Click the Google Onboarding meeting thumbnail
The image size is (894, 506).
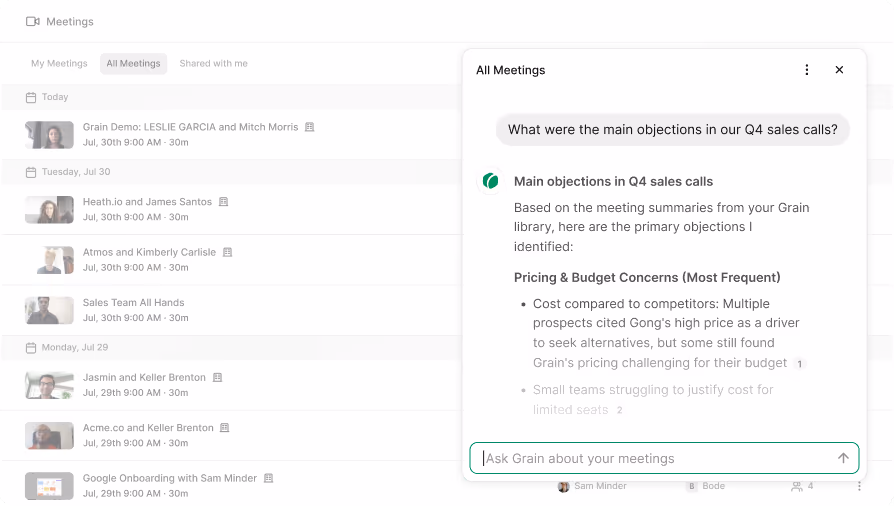(49, 485)
